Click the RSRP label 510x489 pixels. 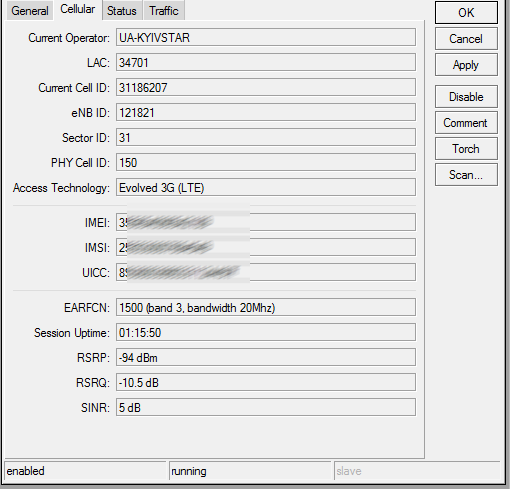click(93, 358)
